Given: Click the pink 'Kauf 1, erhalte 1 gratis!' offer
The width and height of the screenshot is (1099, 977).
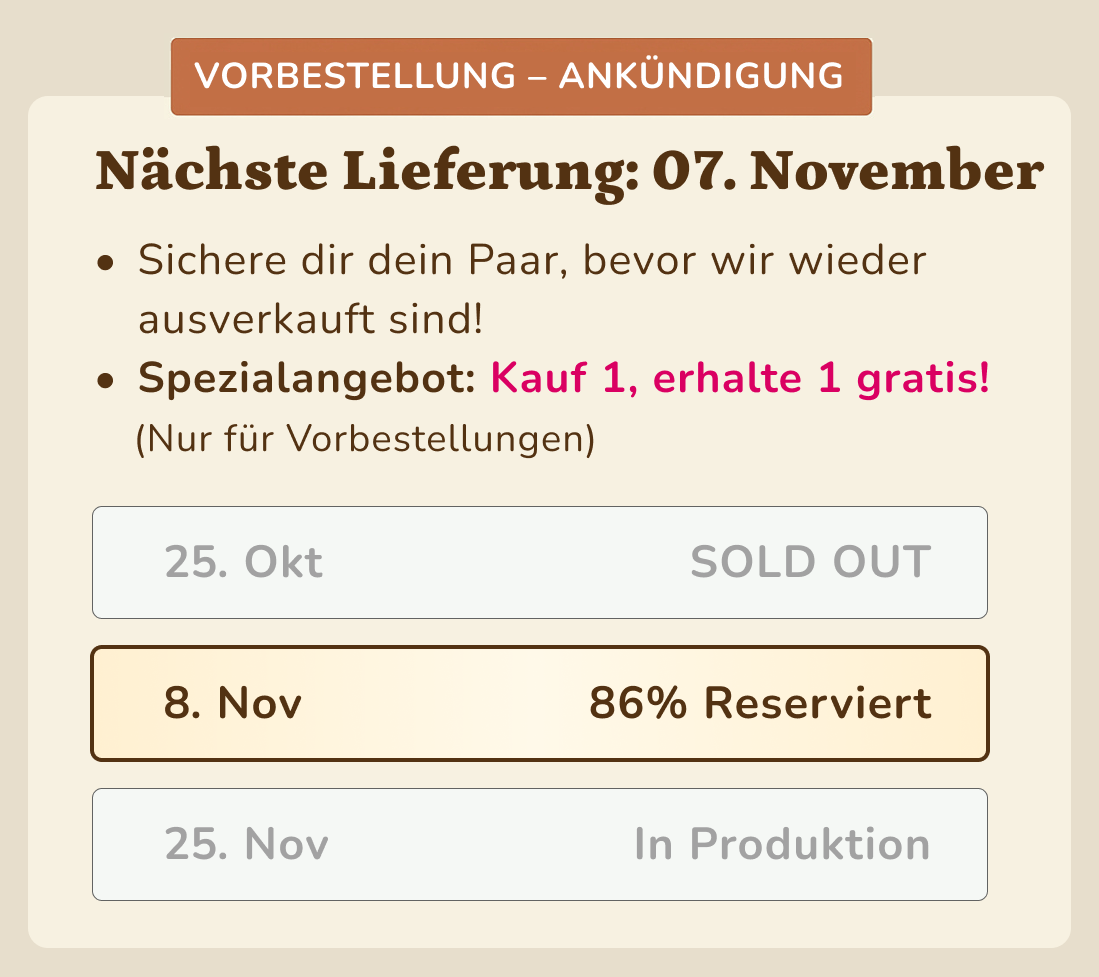Looking at the screenshot, I should point(739,381).
